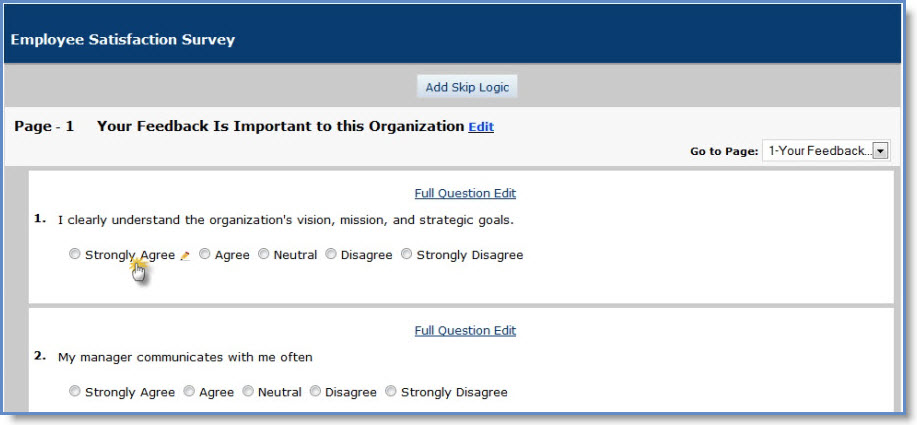Choose Neutral for question 1
This screenshot has height=425, width=917.
pos(264,255)
